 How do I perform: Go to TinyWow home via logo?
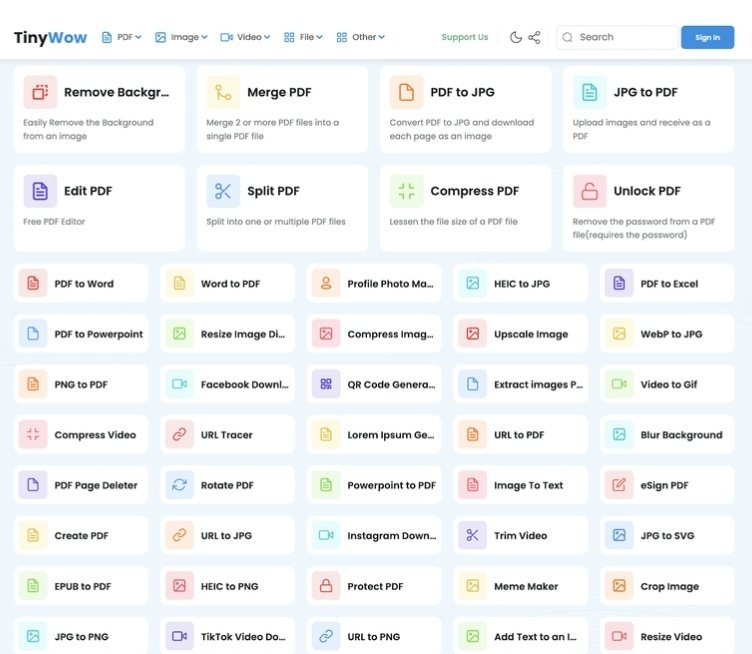click(50, 37)
